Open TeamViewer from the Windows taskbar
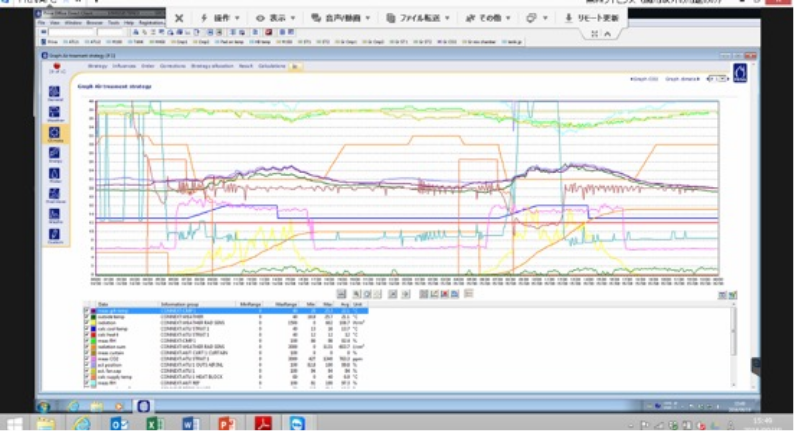Image resolution: width=794 pixels, height=431 pixels. coord(297,423)
